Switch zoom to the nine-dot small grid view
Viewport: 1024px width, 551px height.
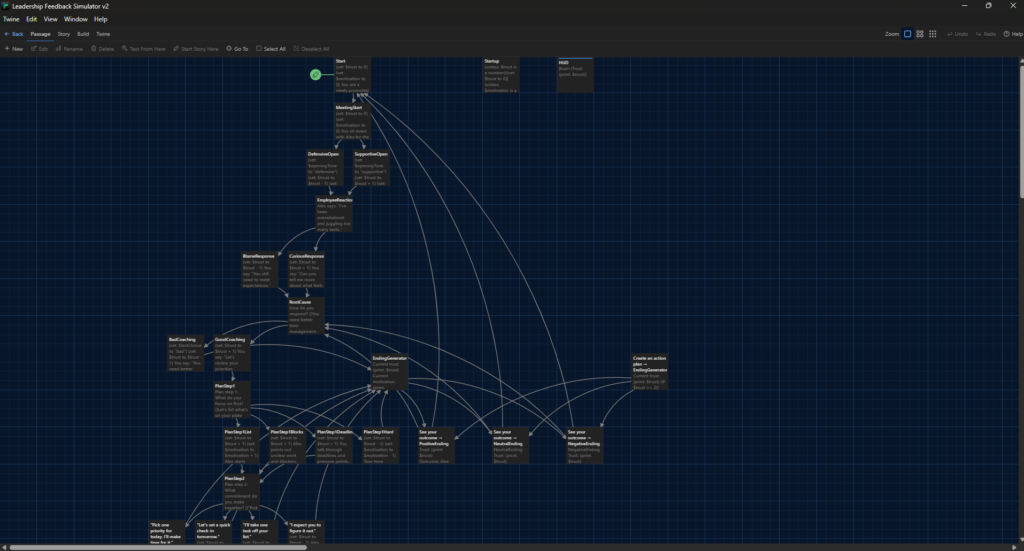coord(932,34)
